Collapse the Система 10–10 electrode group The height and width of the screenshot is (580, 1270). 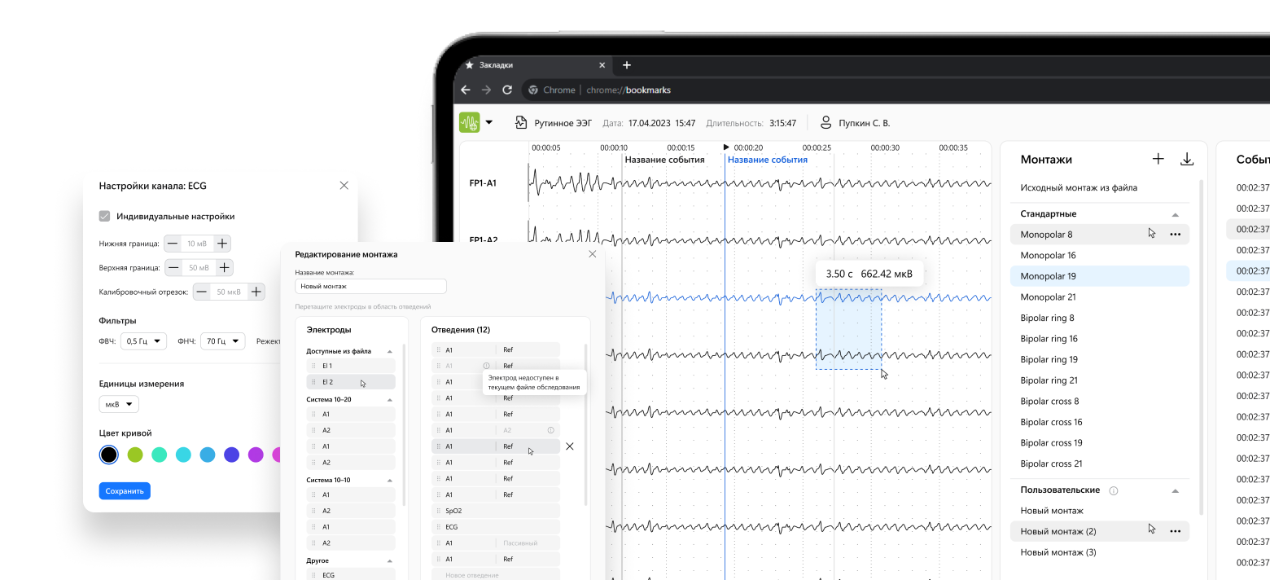389,480
